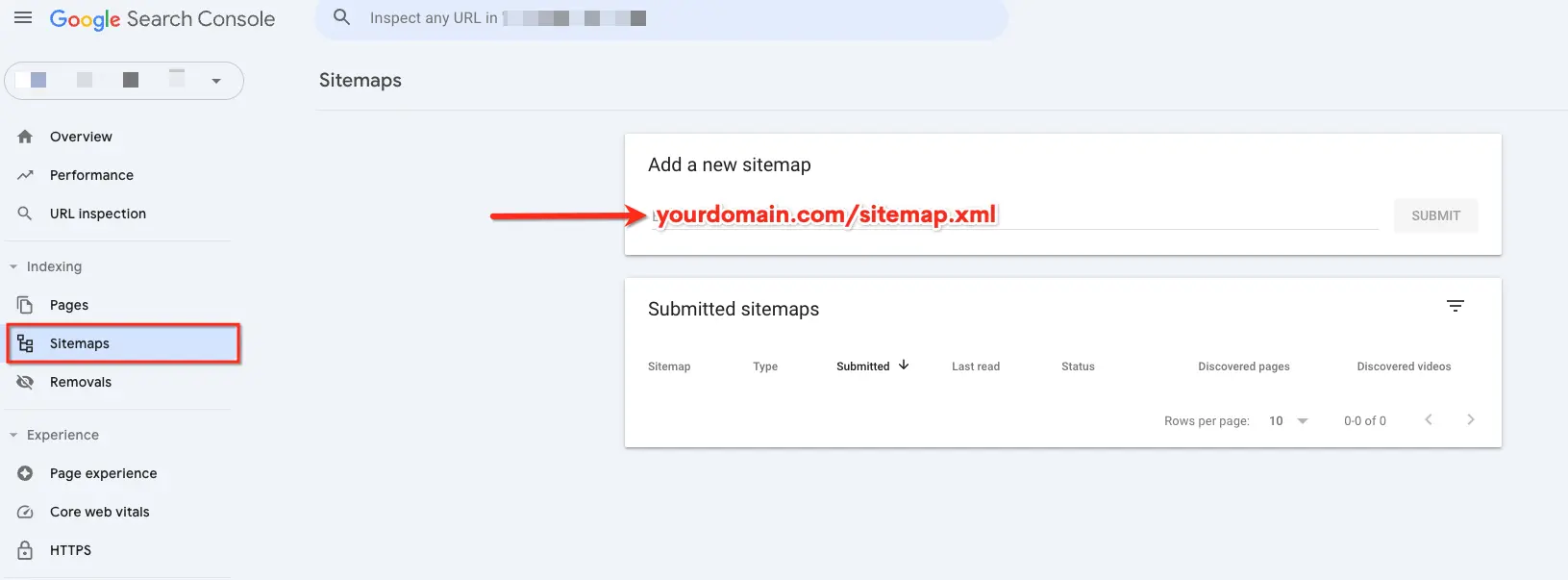
Task: Open the hamburger main menu
Action: point(23,18)
